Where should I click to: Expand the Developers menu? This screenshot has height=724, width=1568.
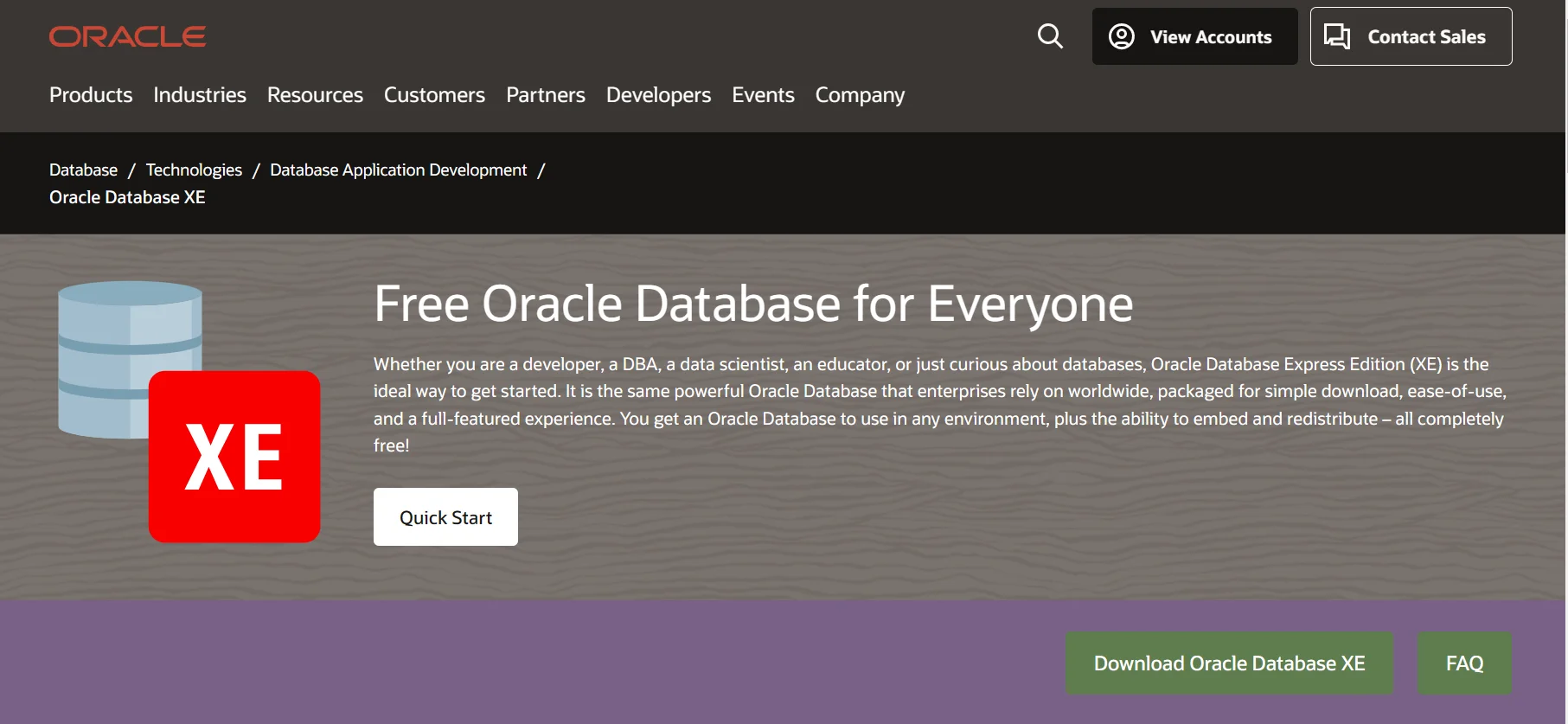[658, 95]
